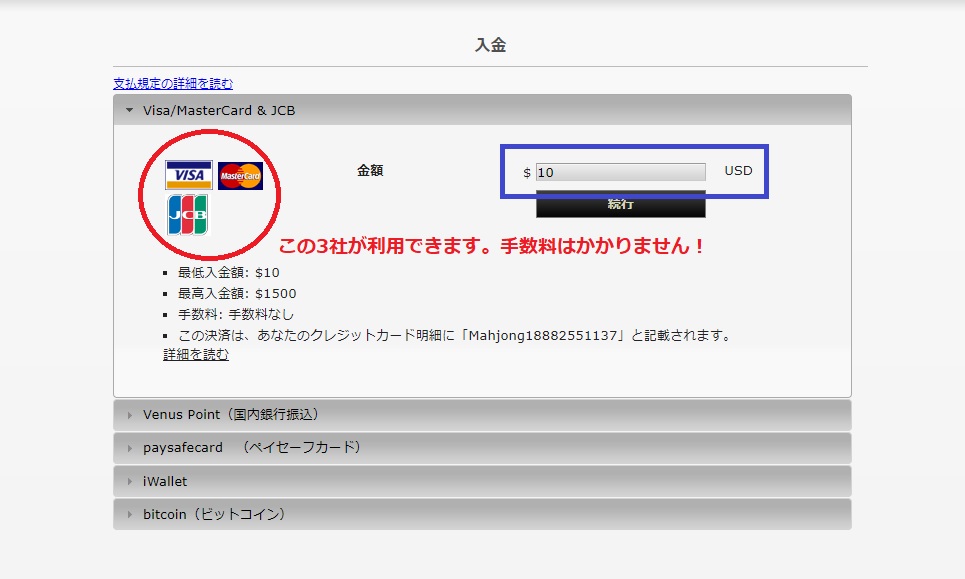
Task: Expand the Venus Point (国内銀行振込) section
Action: 482,415
